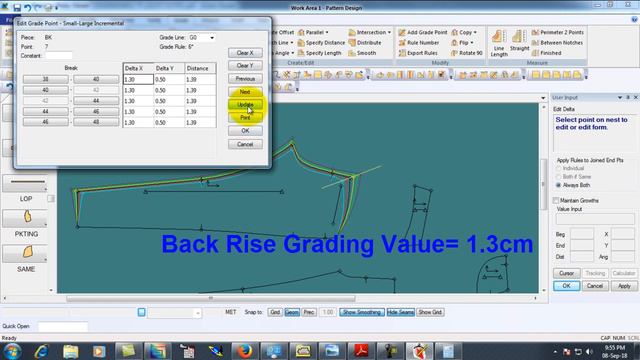640x360 pixels.
Task: Click the Value Input field
Action: click(595, 219)
